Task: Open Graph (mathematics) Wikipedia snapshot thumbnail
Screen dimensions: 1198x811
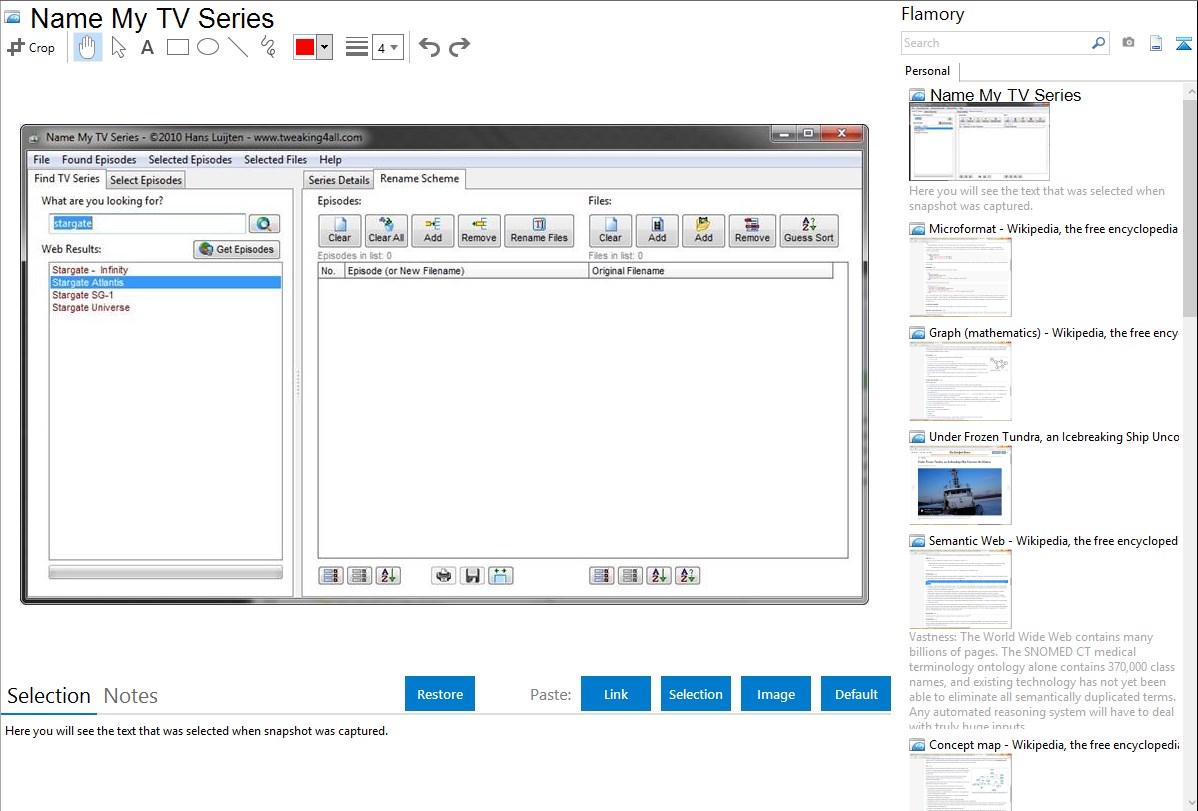Action: tap(960, 381)
